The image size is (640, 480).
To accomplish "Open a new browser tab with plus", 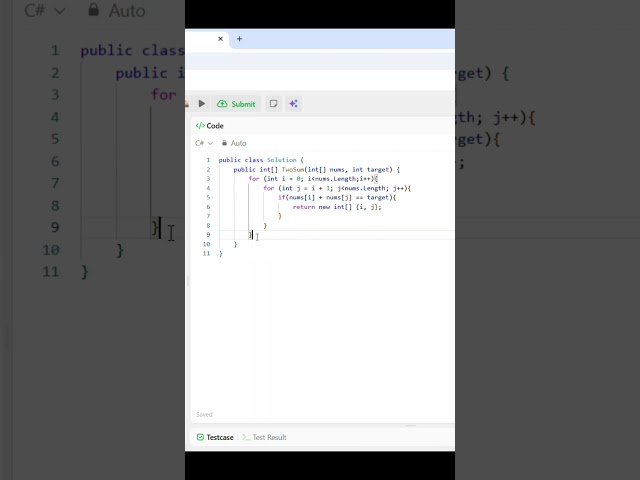I will pos(240,39).
